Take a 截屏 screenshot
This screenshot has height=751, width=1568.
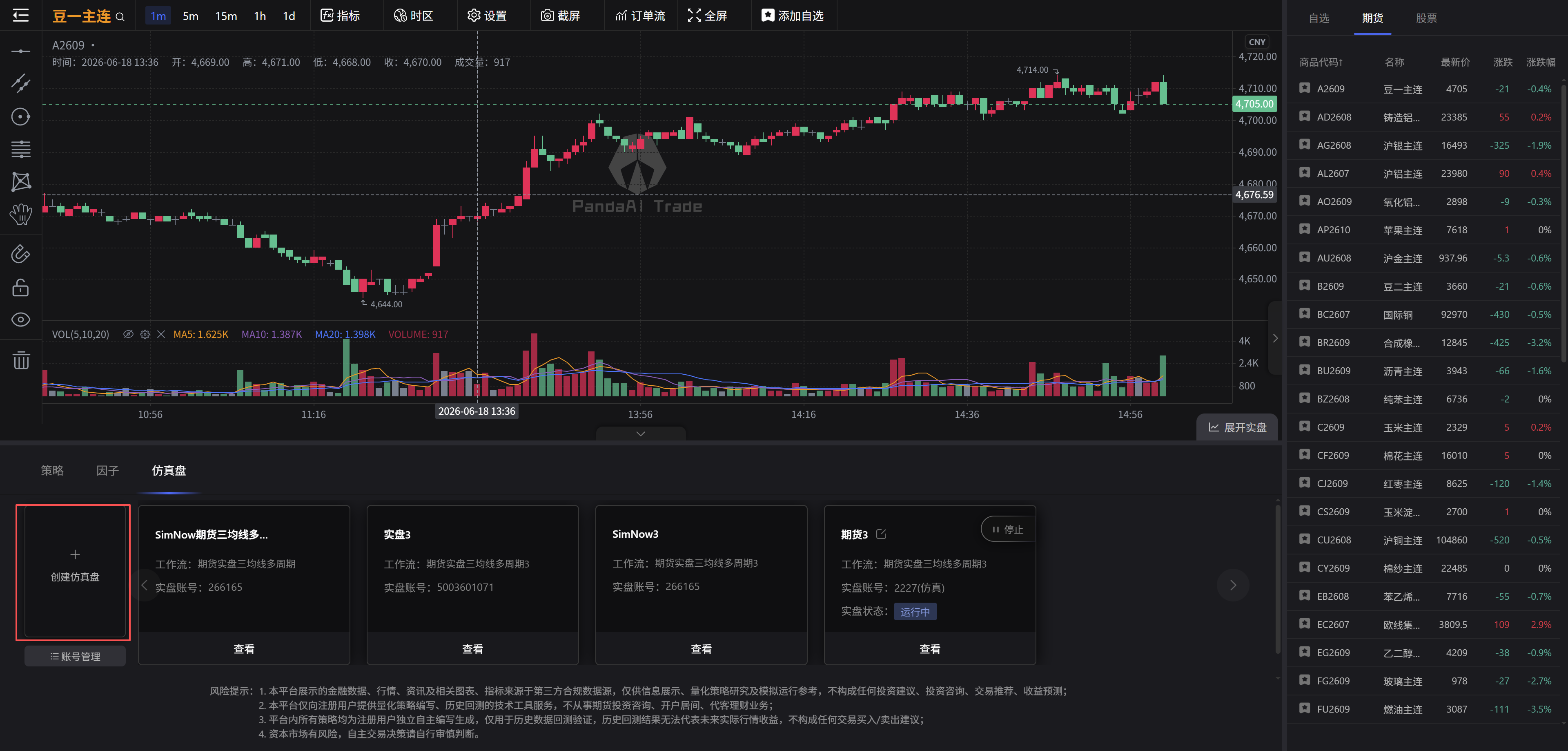561,16
